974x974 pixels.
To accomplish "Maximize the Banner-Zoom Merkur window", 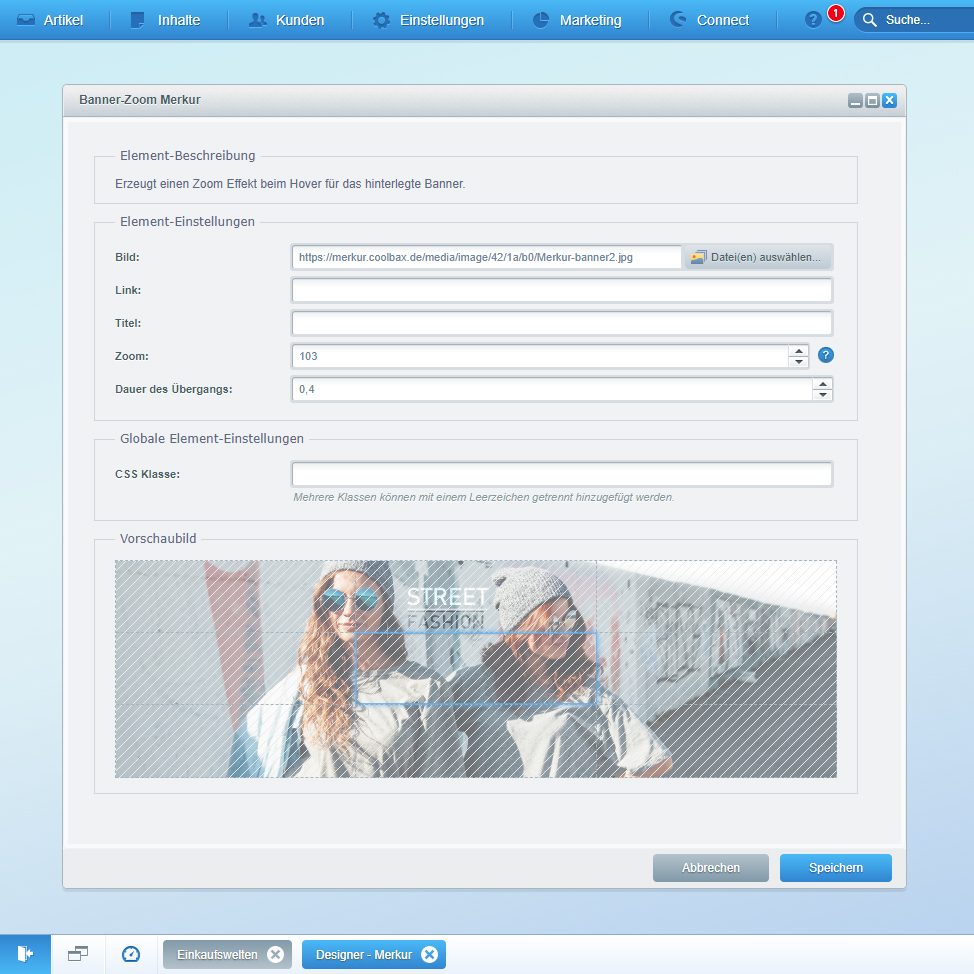I will [x=872, y=101].
